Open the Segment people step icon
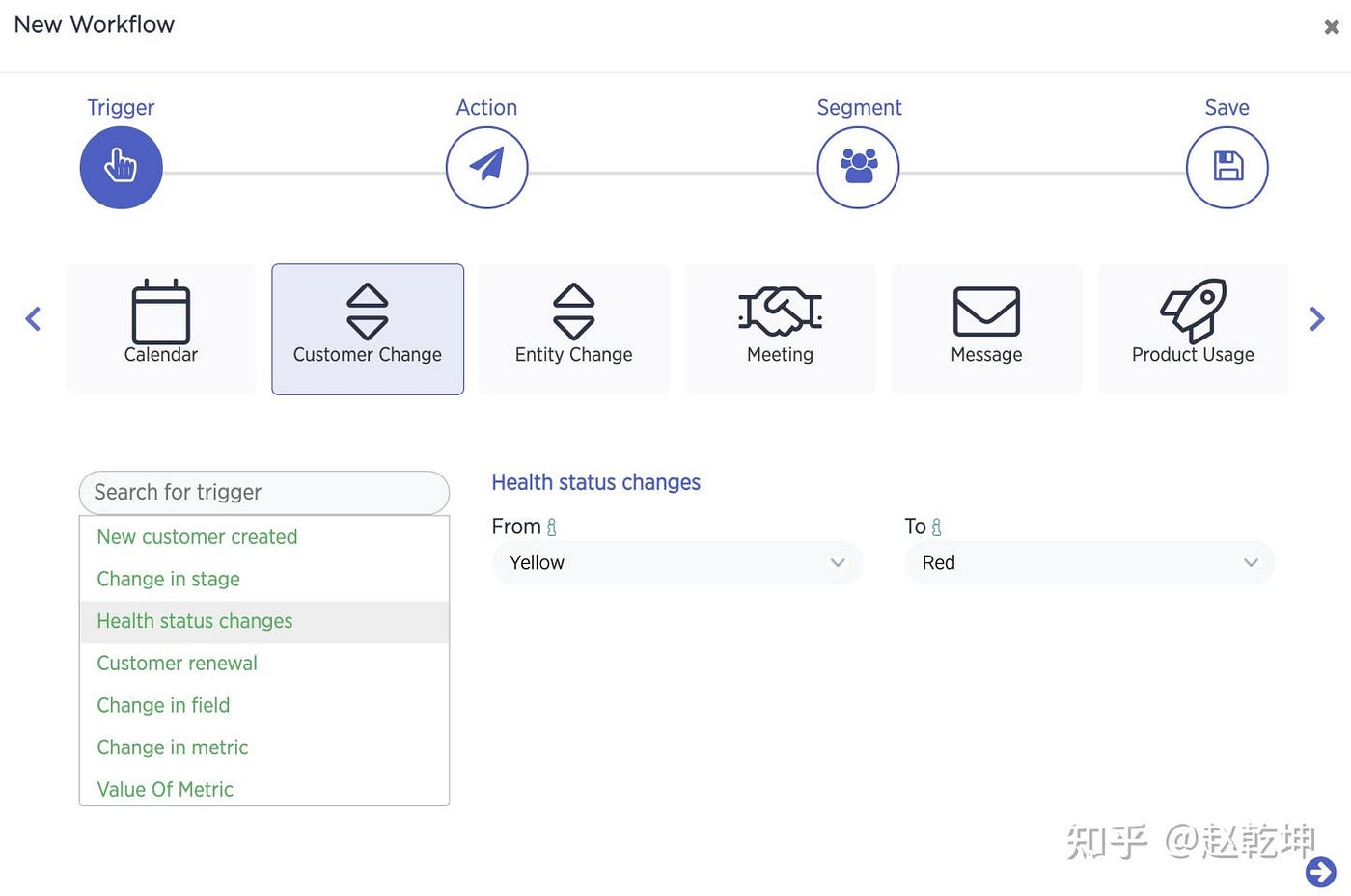The width and height of the screenshot is (1351, 896). click(x=858, y=168)
